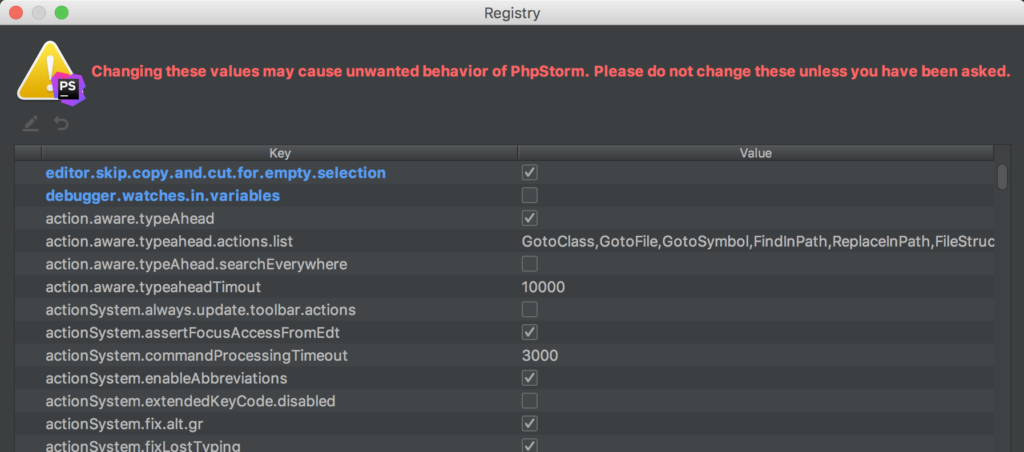Click the green zoom window button
Image resolution: width=1024 pixels, height=452 pixels.
(x=61, y=12)
